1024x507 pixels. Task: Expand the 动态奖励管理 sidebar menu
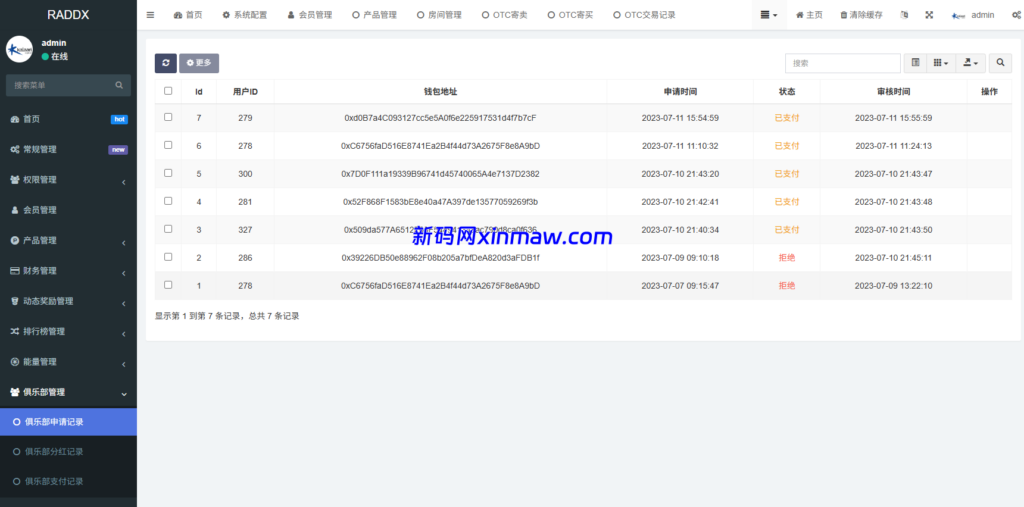tap(68, 301)
